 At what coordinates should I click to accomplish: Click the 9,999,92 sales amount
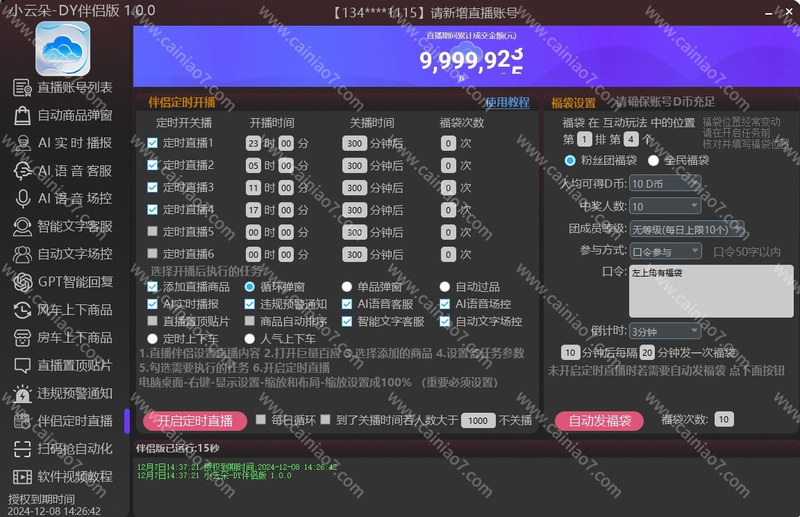470,60
